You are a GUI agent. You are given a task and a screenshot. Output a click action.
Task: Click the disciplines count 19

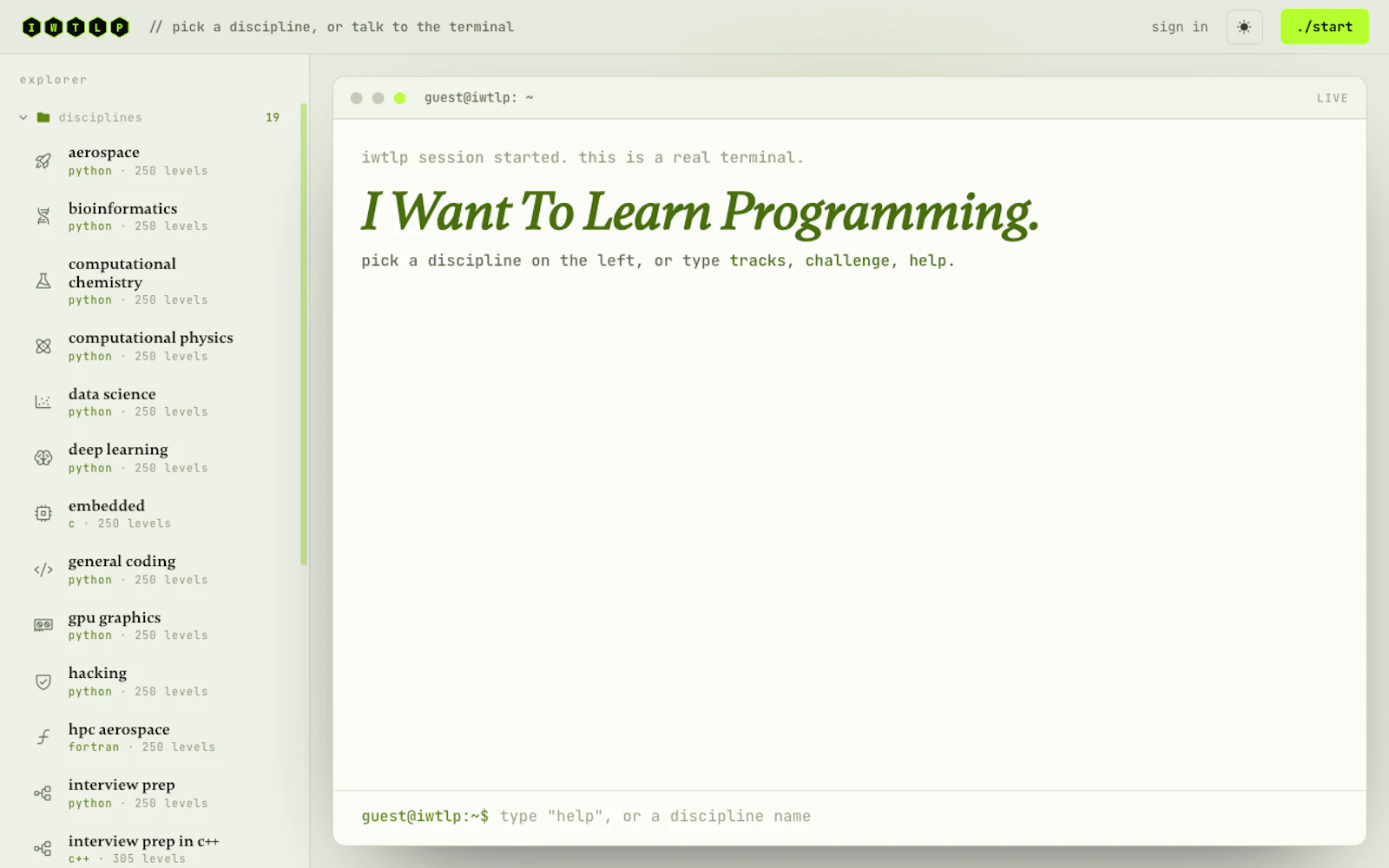tap(273, 117)
